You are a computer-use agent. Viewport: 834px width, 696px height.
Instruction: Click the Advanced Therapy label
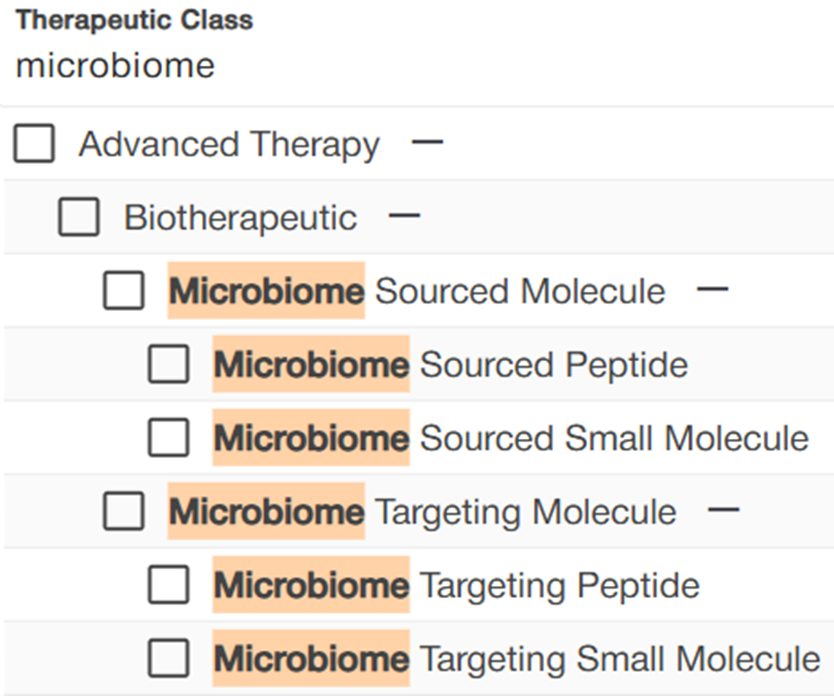[229, 145]
